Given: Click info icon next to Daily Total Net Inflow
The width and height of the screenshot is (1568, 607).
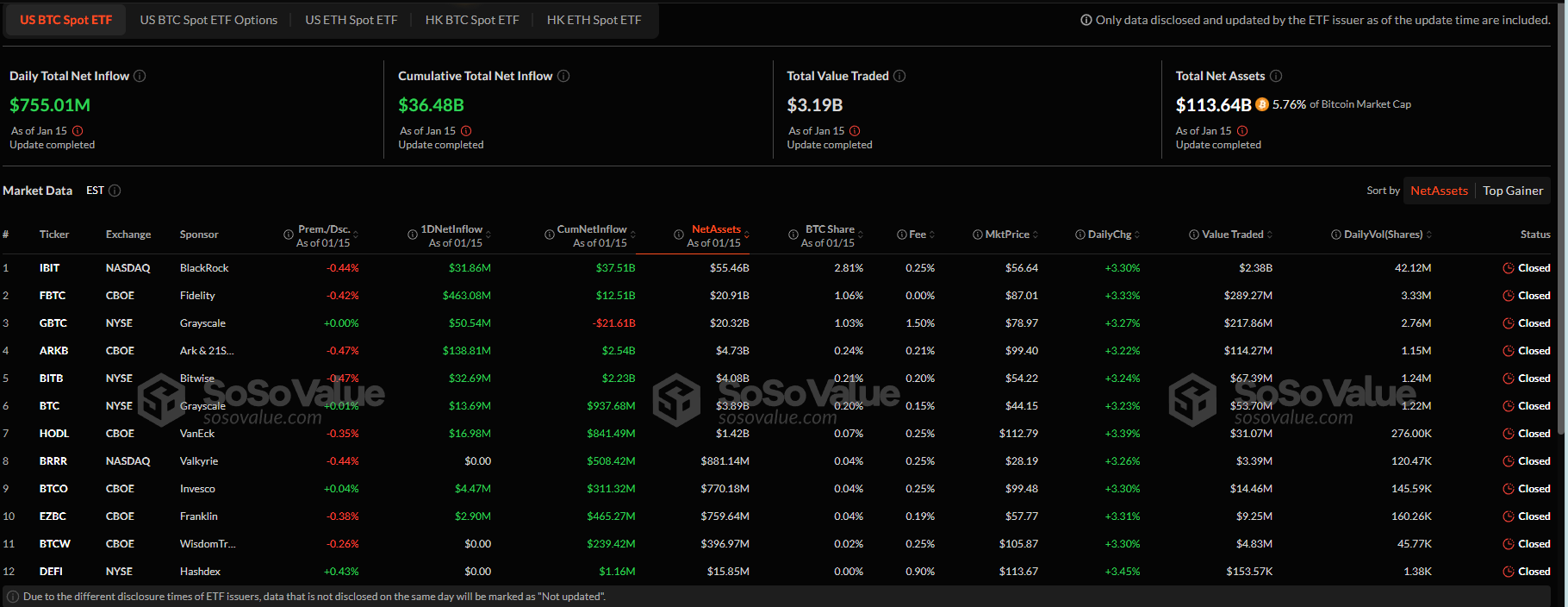Looking at the screenshot, I should pos(140,76).
